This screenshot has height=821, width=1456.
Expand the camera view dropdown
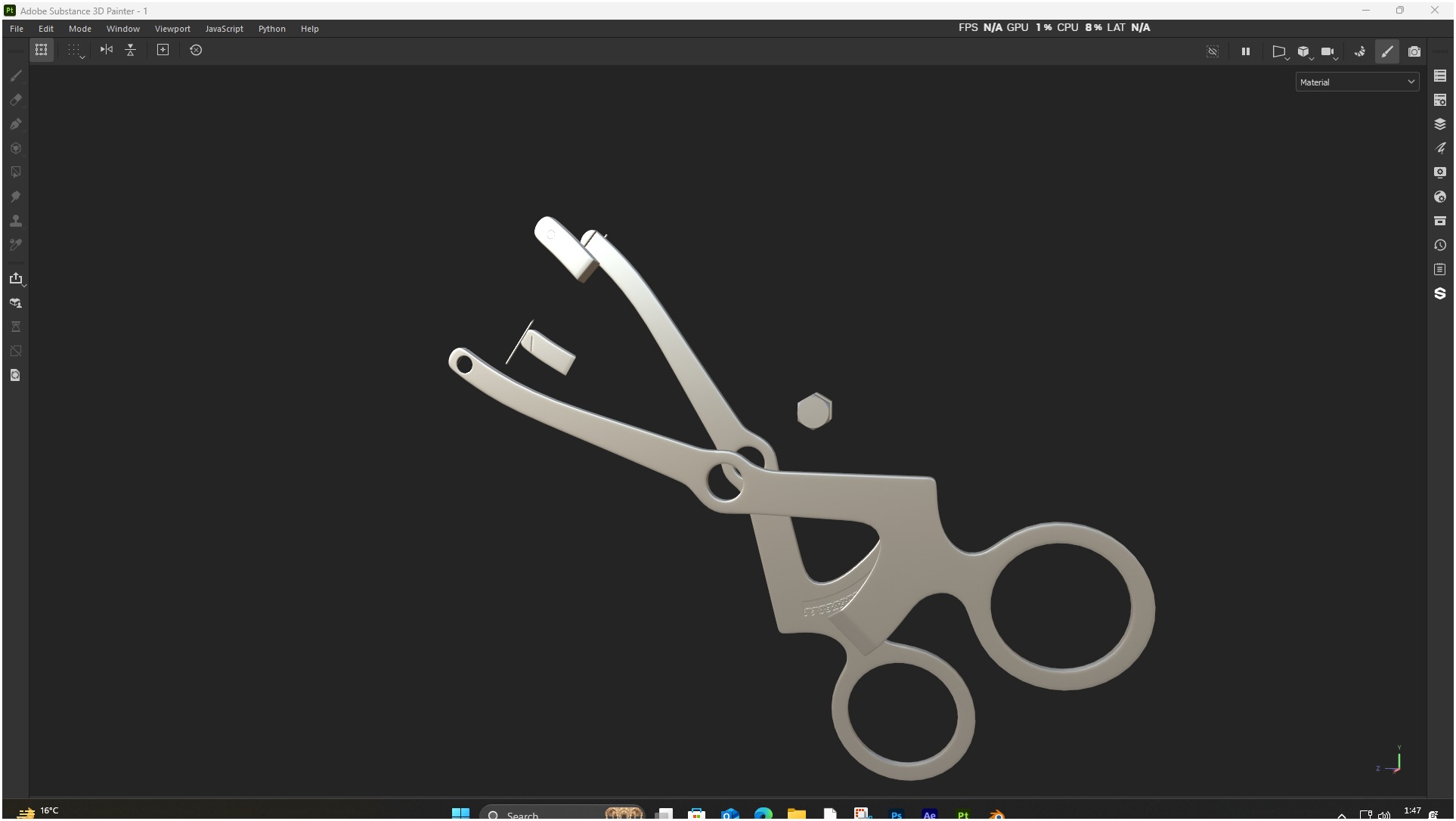click(1329, 51)
